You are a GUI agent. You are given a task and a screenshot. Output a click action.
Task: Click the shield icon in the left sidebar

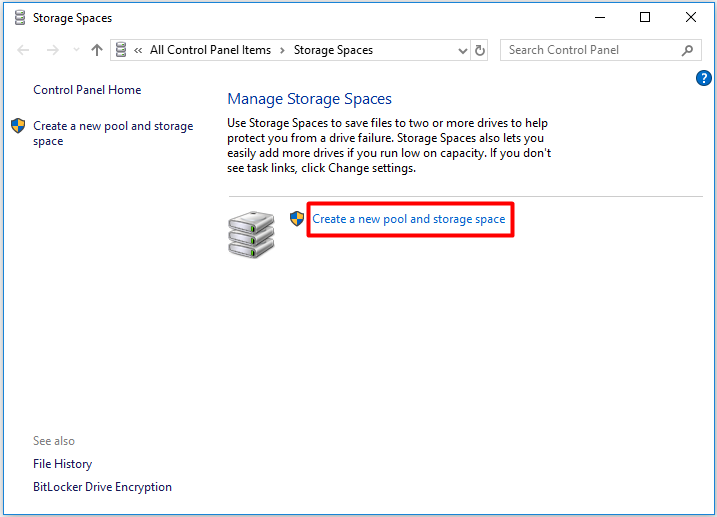click(x=18, y=126)
